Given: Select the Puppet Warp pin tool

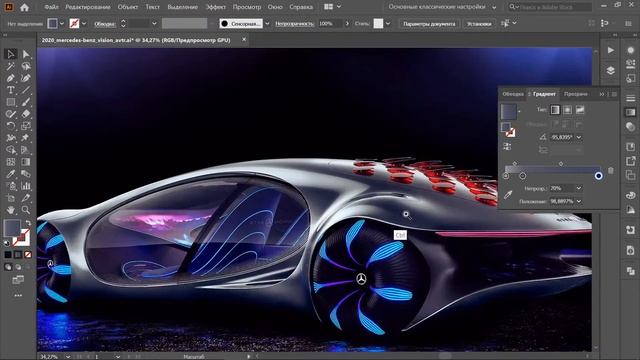Looking at the screenshot, I should tap(26, 138).
